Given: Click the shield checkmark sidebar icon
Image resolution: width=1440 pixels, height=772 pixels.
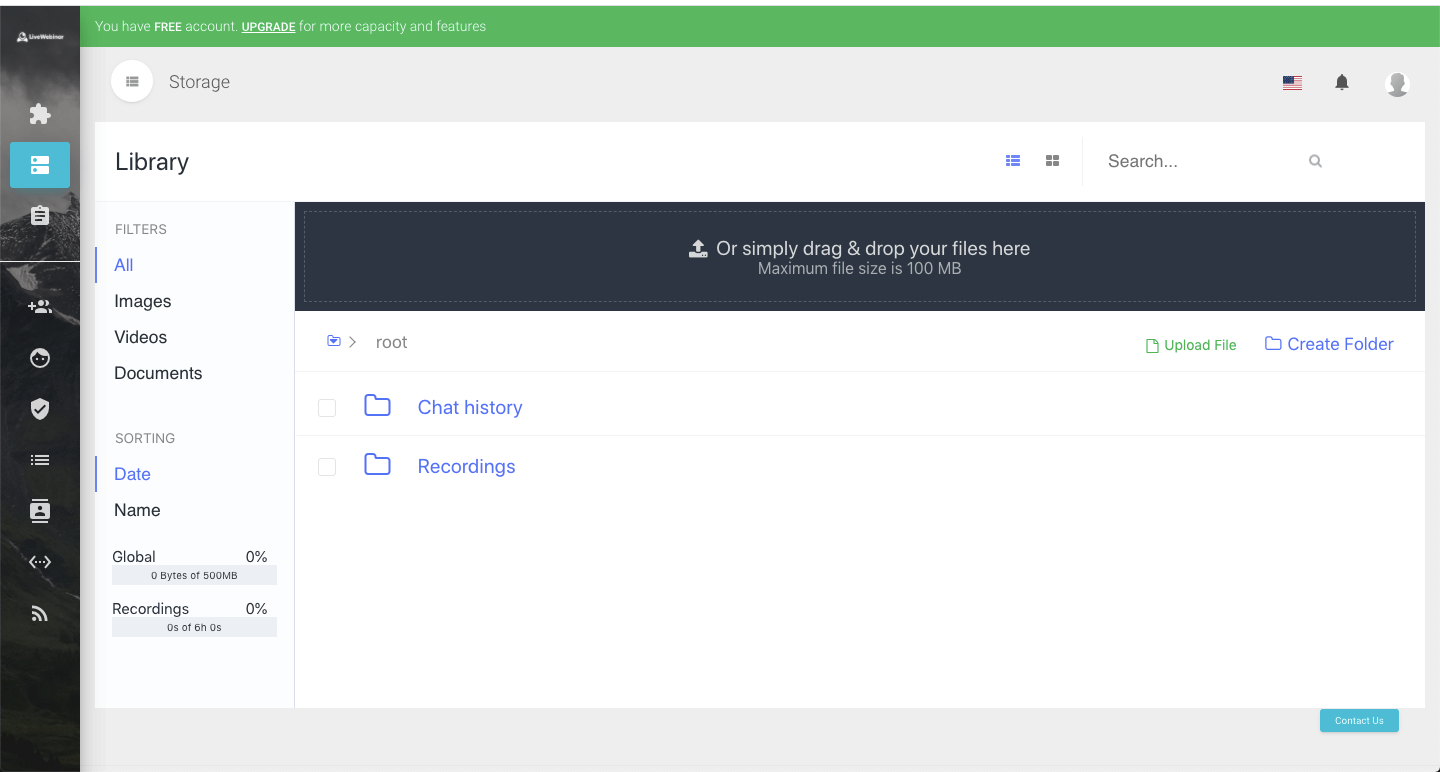Looking at the screenshot, I should (40, 408).
